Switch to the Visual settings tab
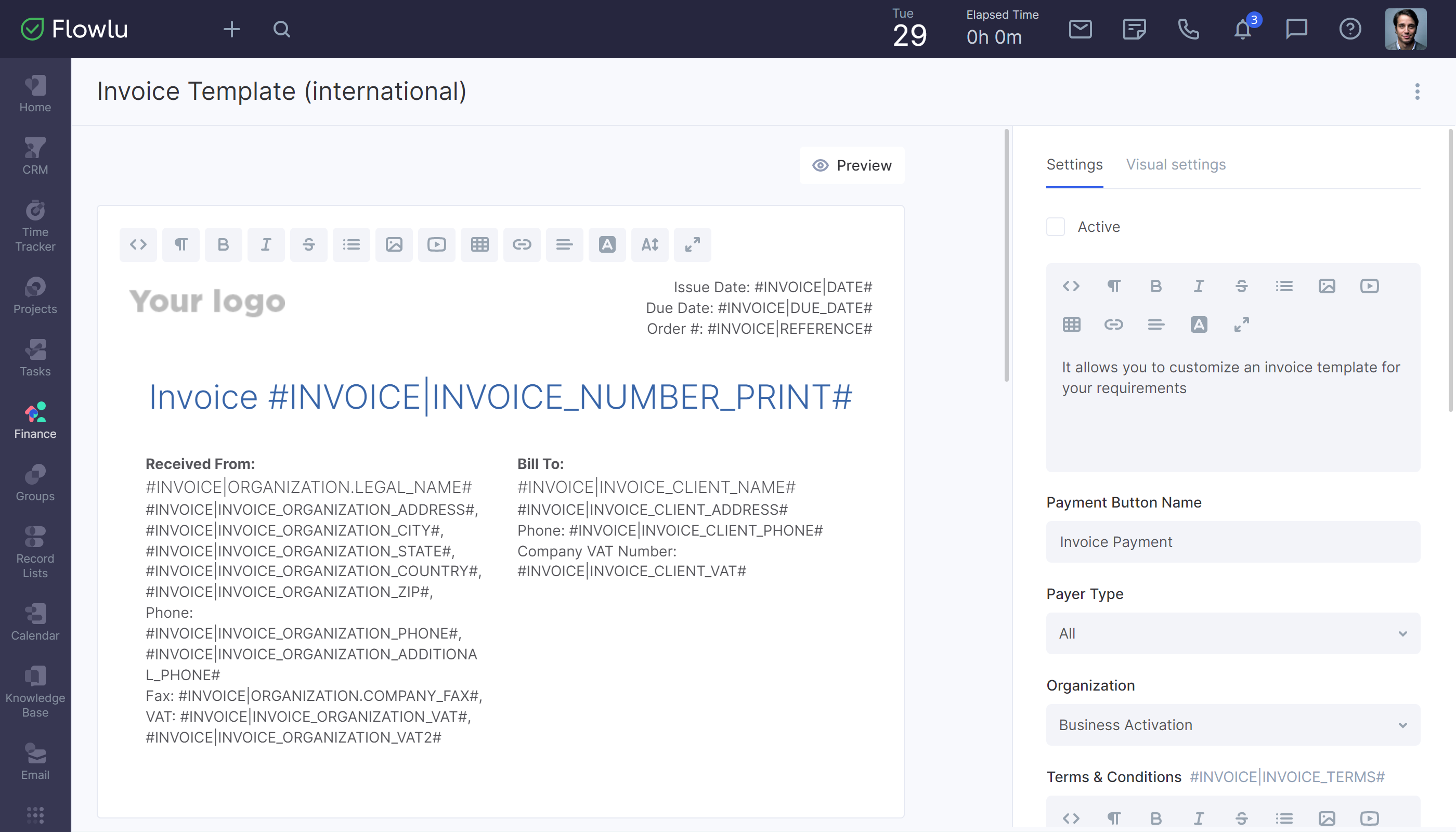Viewport: 1456px width, 832px height. pyautogui.click(x=1175, y=164)
